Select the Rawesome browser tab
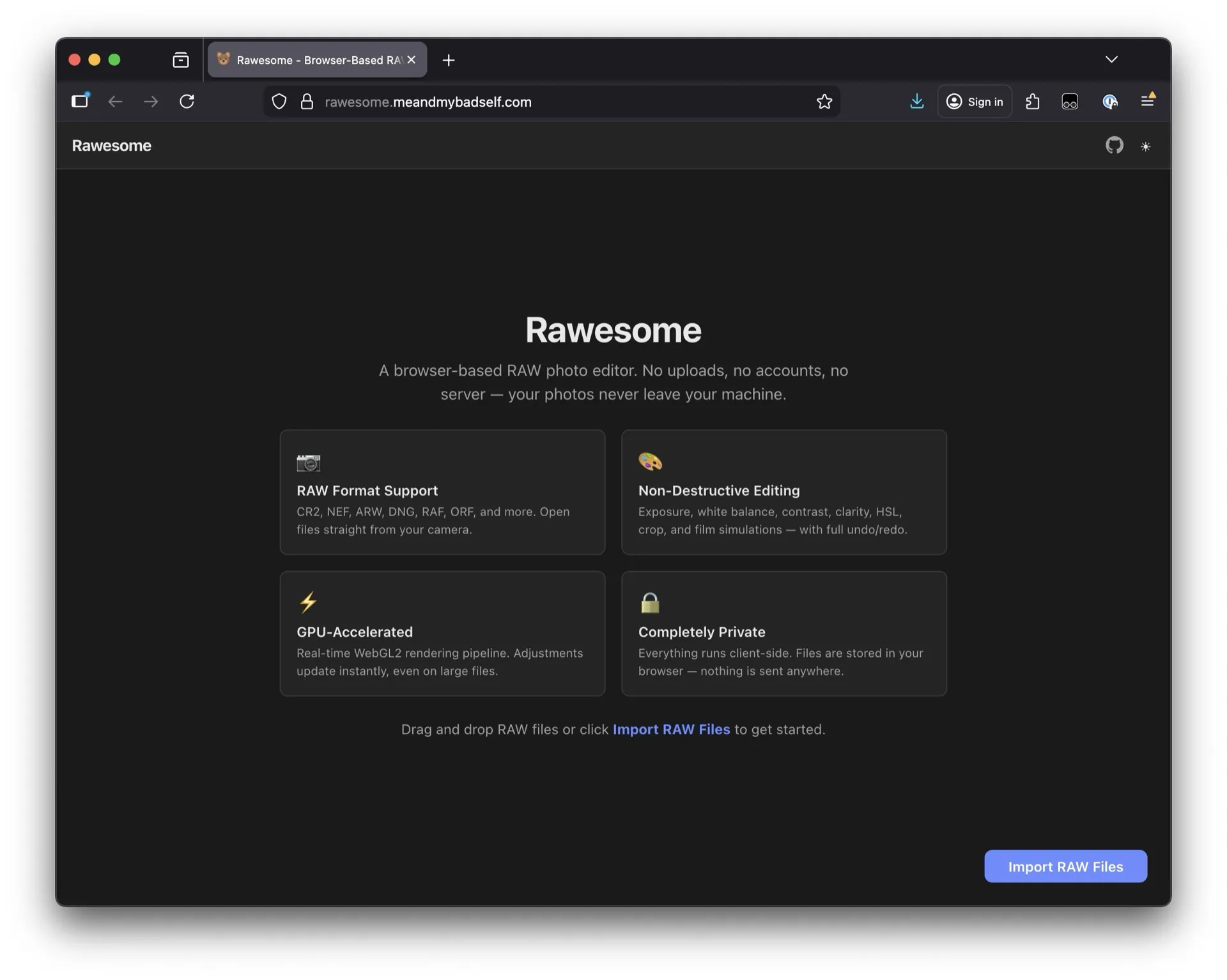The height and width of the screenshot is (980, 1227). (313, 60)
